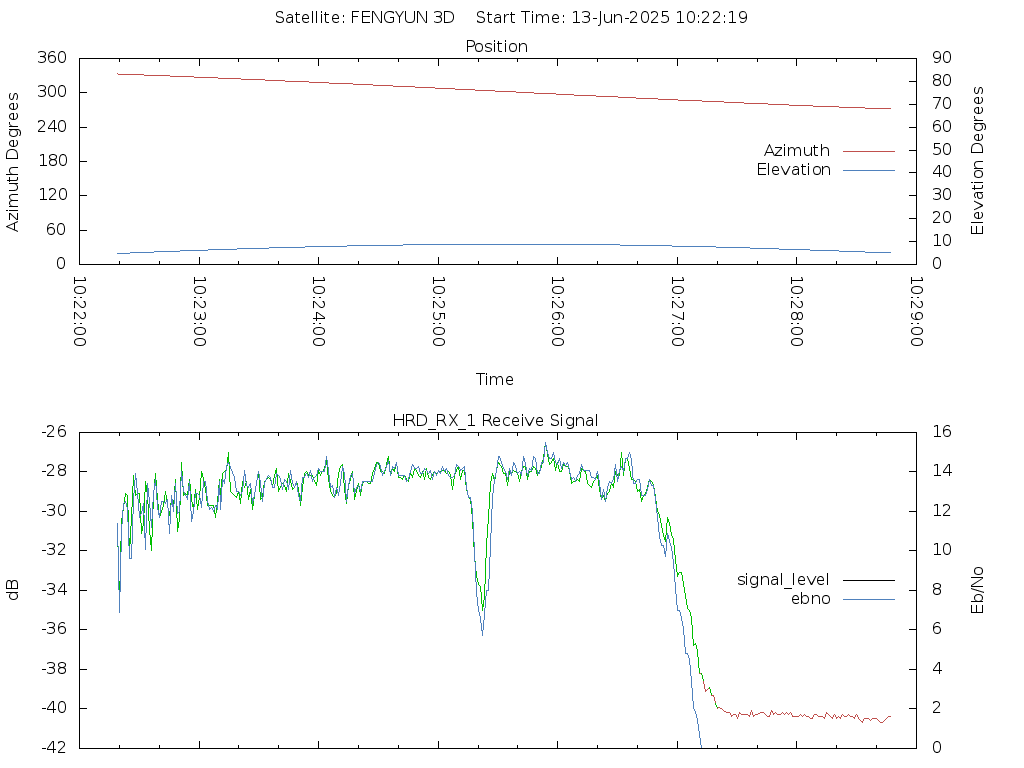
Task: Click the 'Azimuth Degrees' axis label
Action: click(x=12, y=162)
